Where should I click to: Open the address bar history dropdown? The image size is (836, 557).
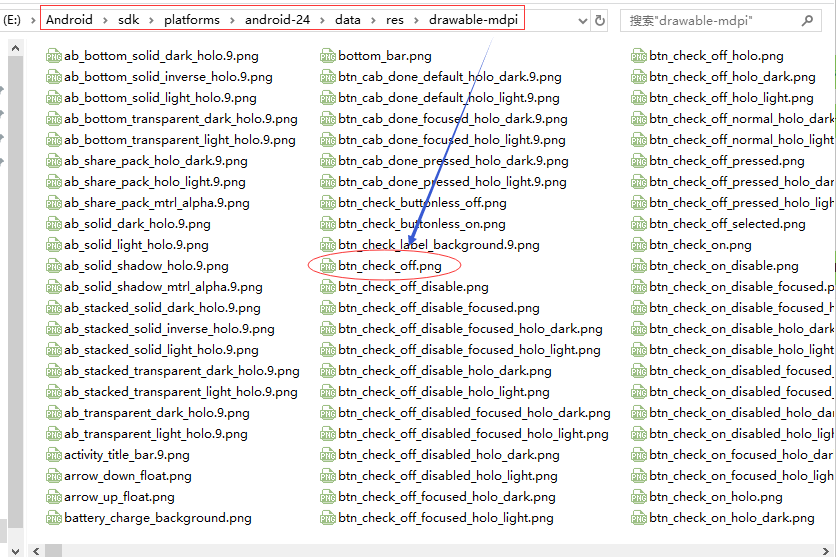[583, 21]
